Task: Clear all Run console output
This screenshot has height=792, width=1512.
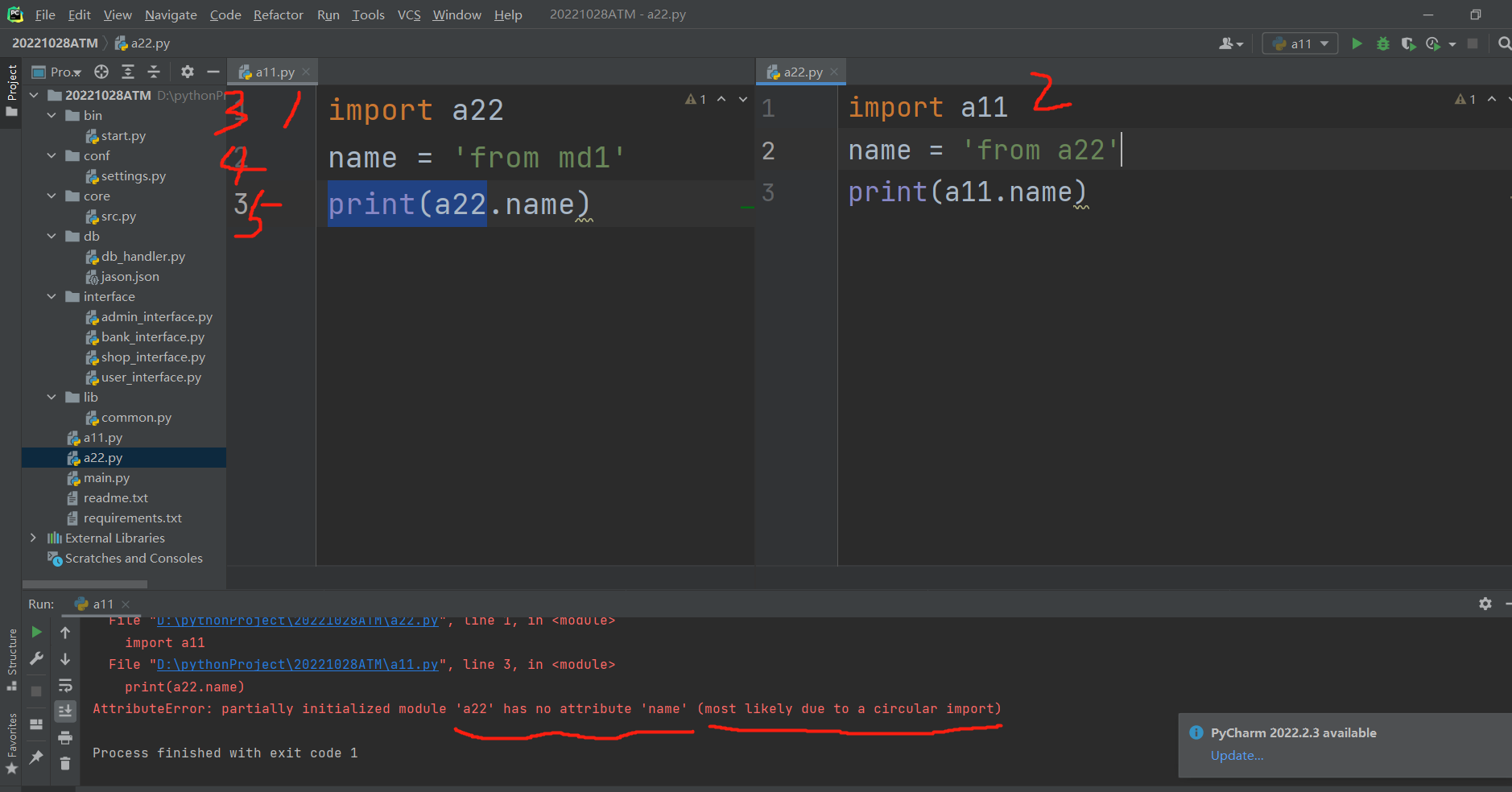Action: coord(65,763)
